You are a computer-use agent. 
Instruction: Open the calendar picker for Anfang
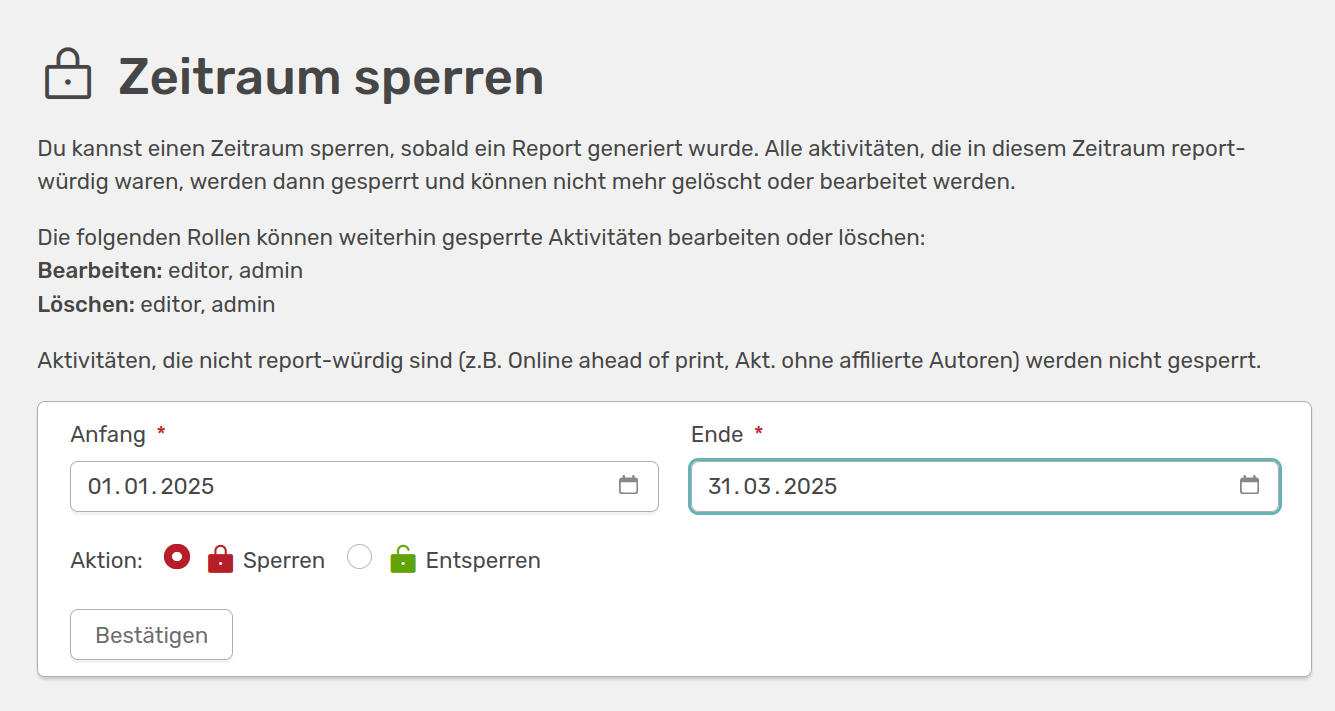tap(628, 486)
